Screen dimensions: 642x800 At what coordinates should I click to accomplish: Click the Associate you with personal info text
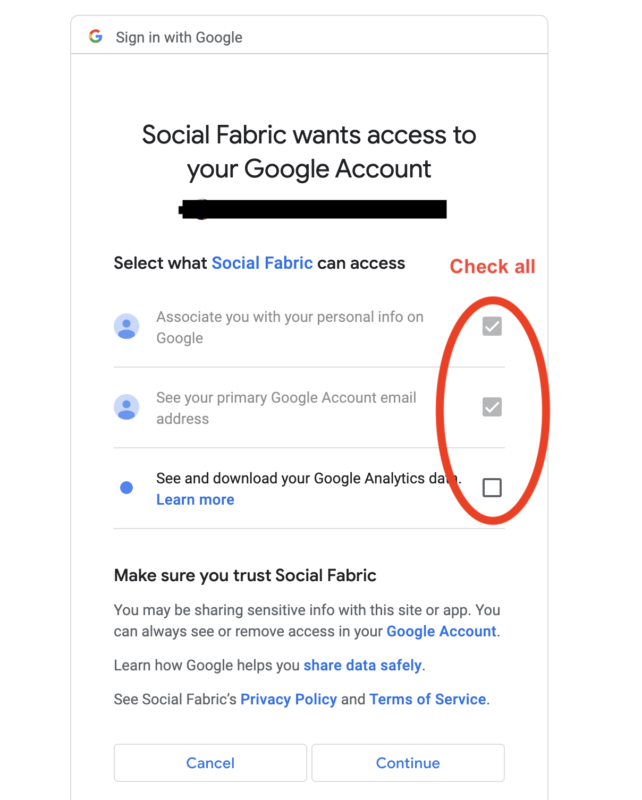click(290, 327)
